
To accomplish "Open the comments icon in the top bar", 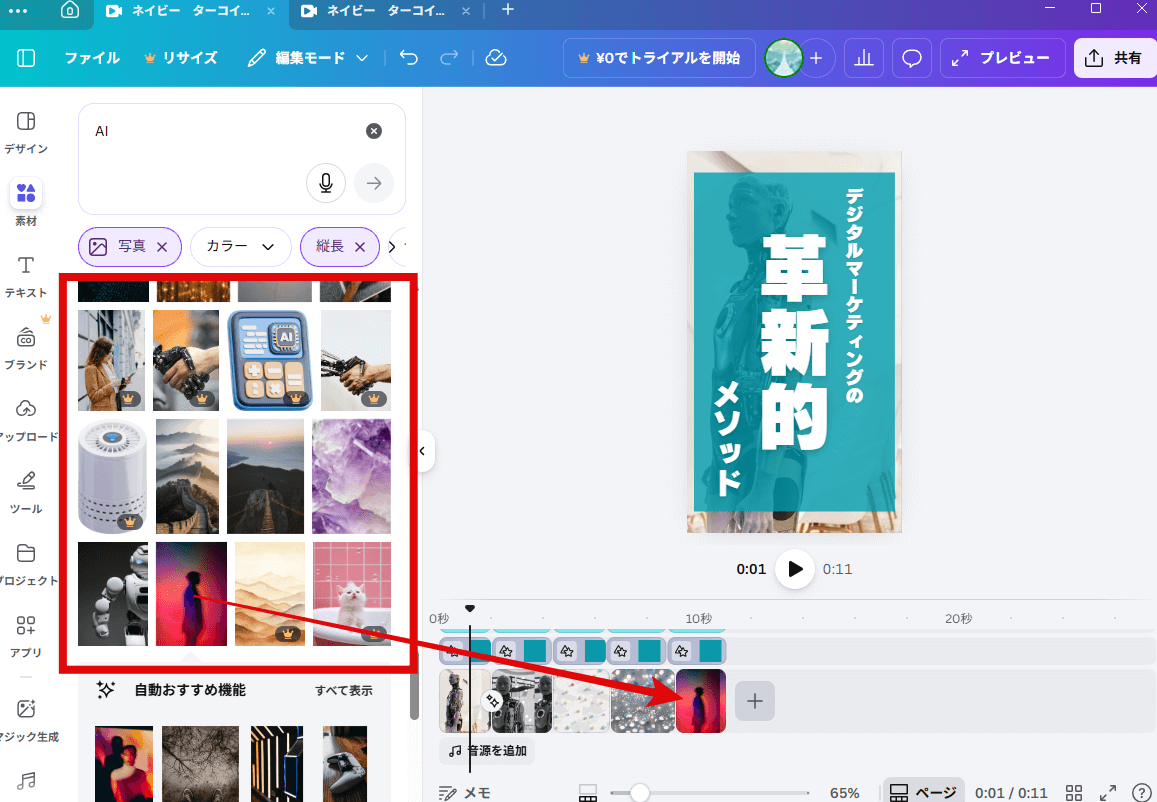I will 911,58.
